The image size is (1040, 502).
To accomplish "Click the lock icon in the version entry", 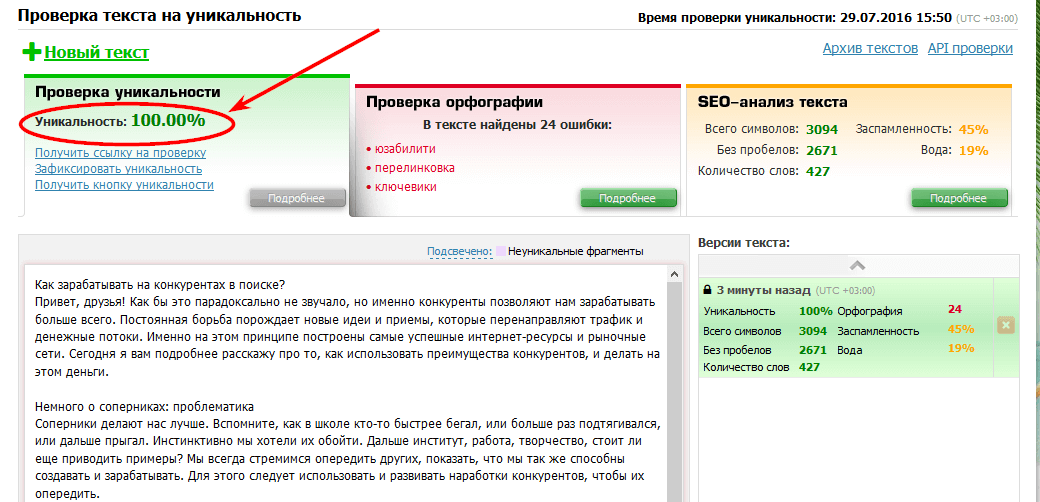I will [x=708, y=290].
